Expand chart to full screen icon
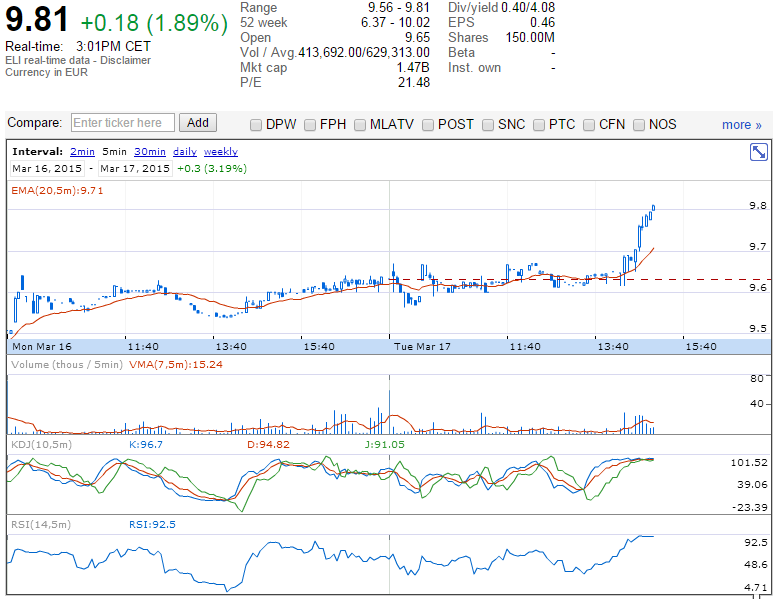Screen dimensions: 776x599 point(758,152)
